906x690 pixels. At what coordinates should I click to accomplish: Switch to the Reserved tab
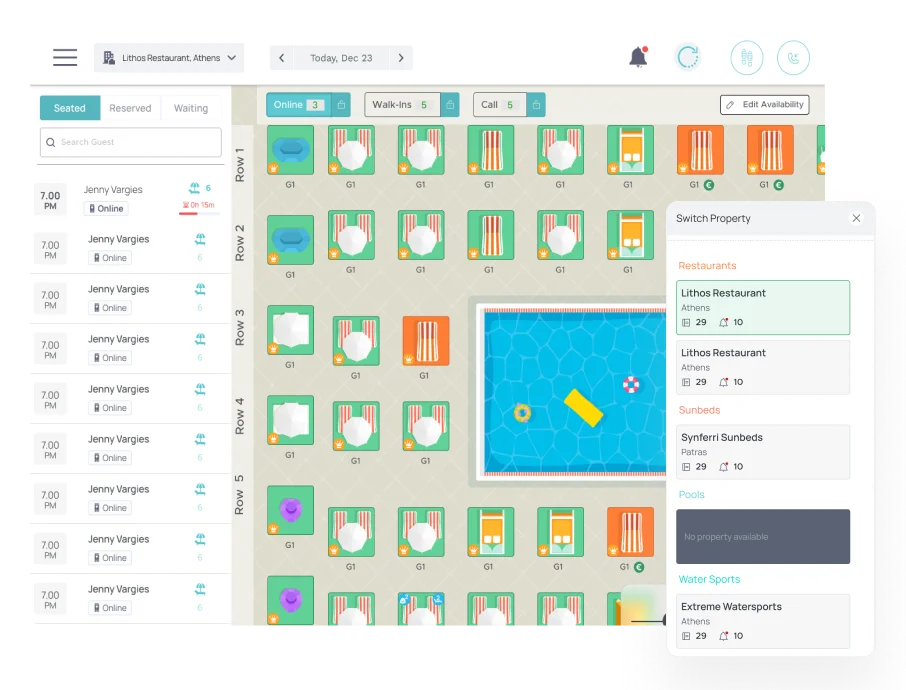click(130, 108)
